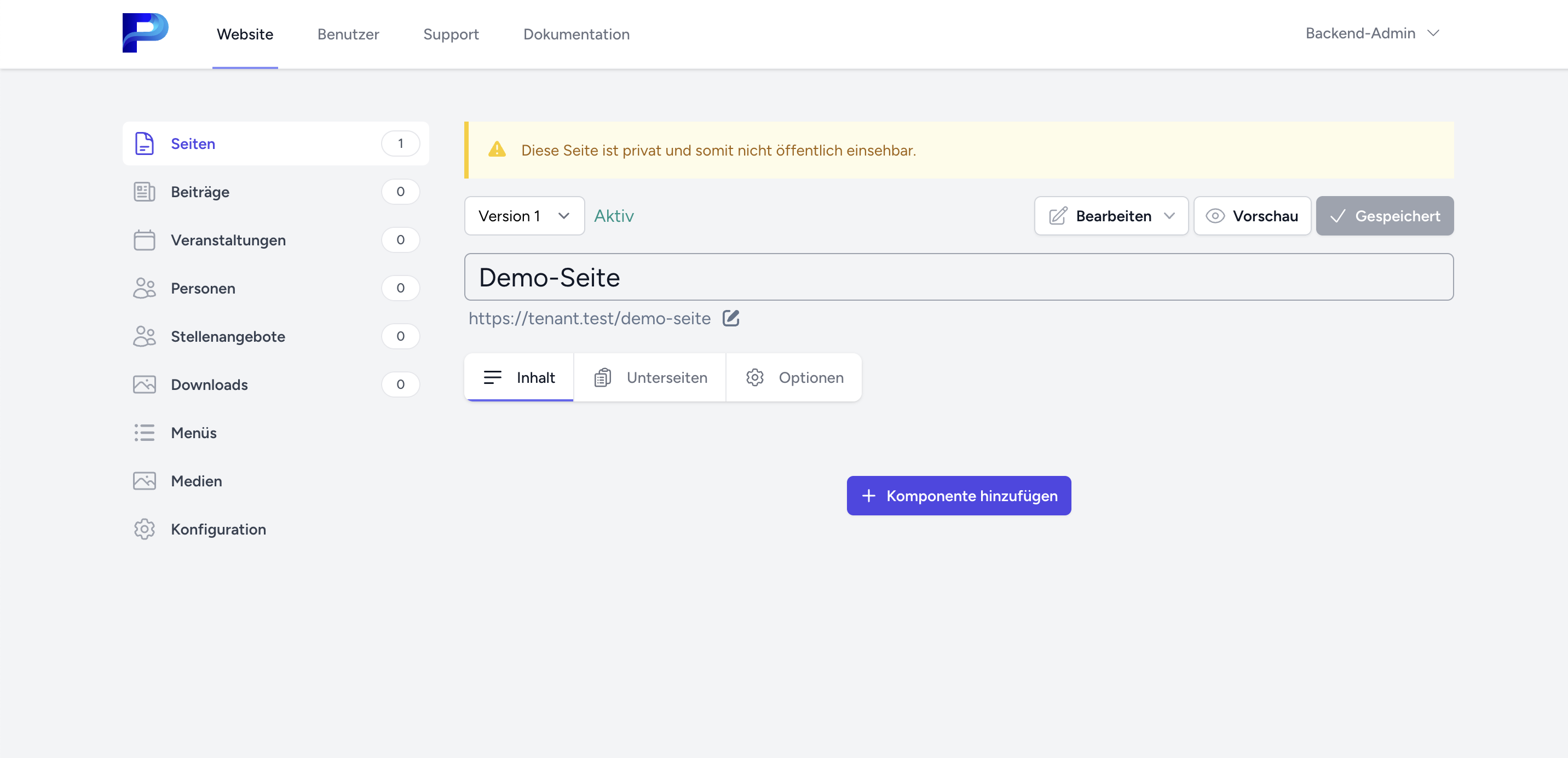Click the edit URL pencil icon

point(730,318)
